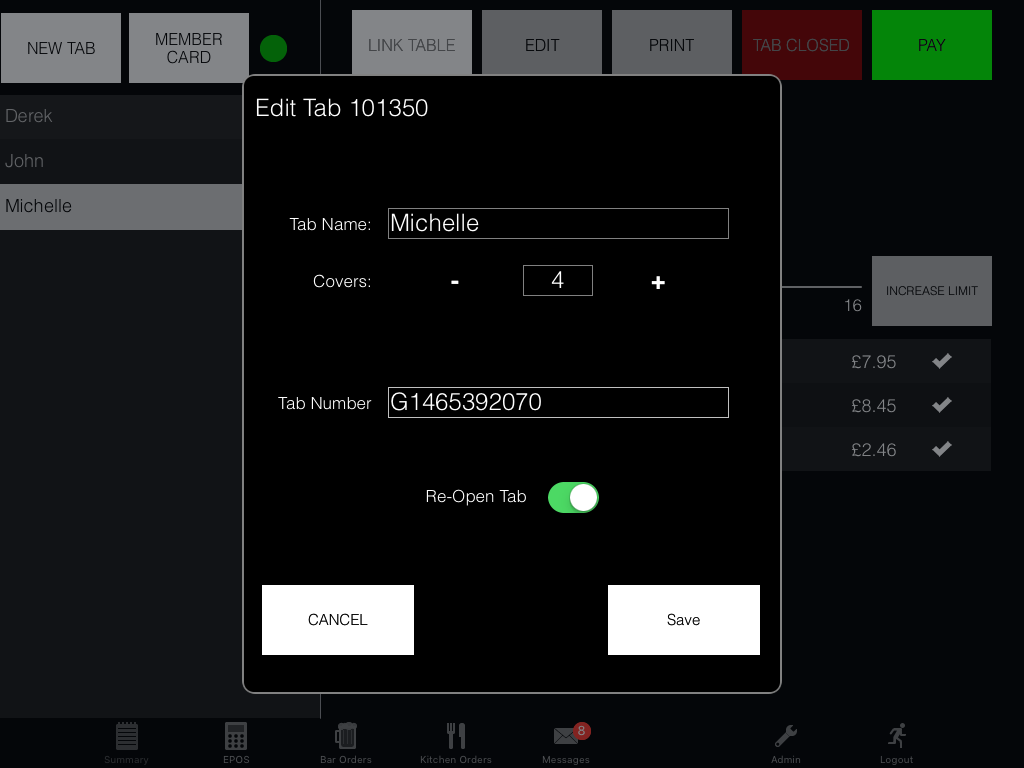Open the EPOS calculator icon
1024x768 pixels.
point(236,737)
